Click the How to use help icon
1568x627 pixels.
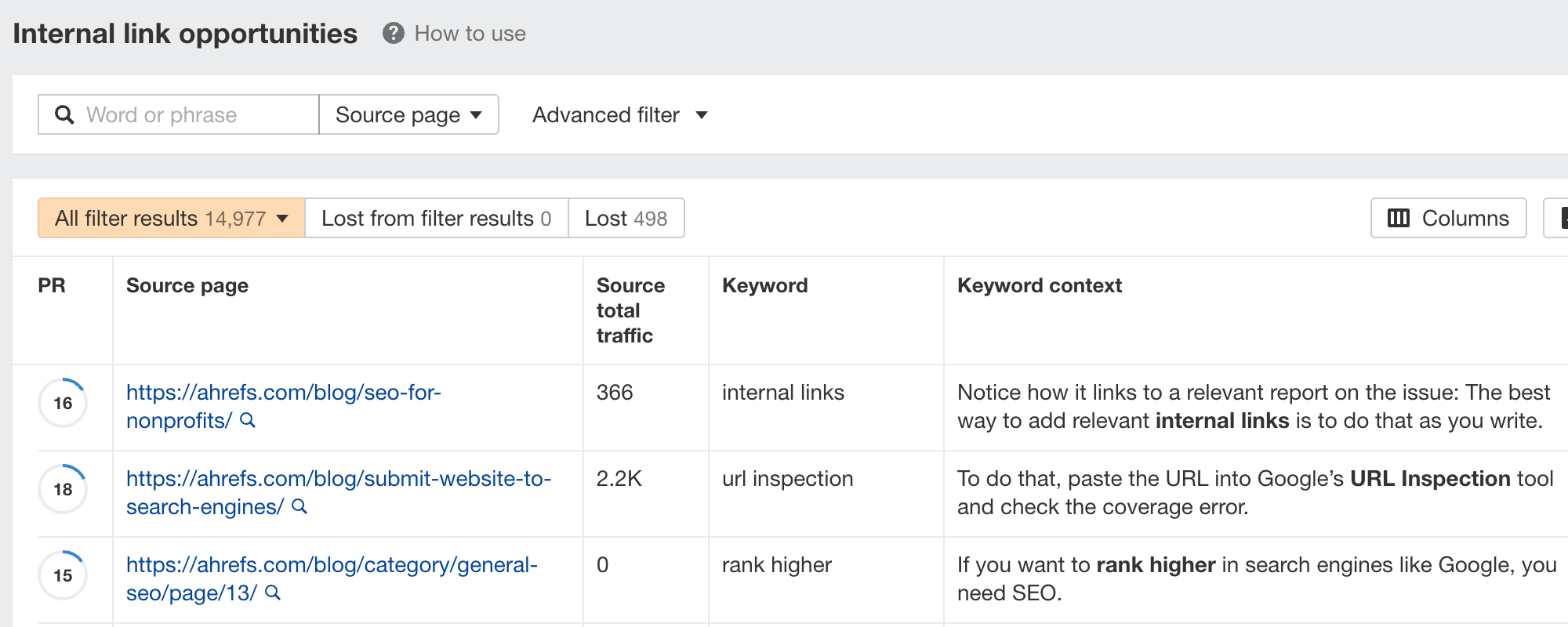(x=393, y=34)
